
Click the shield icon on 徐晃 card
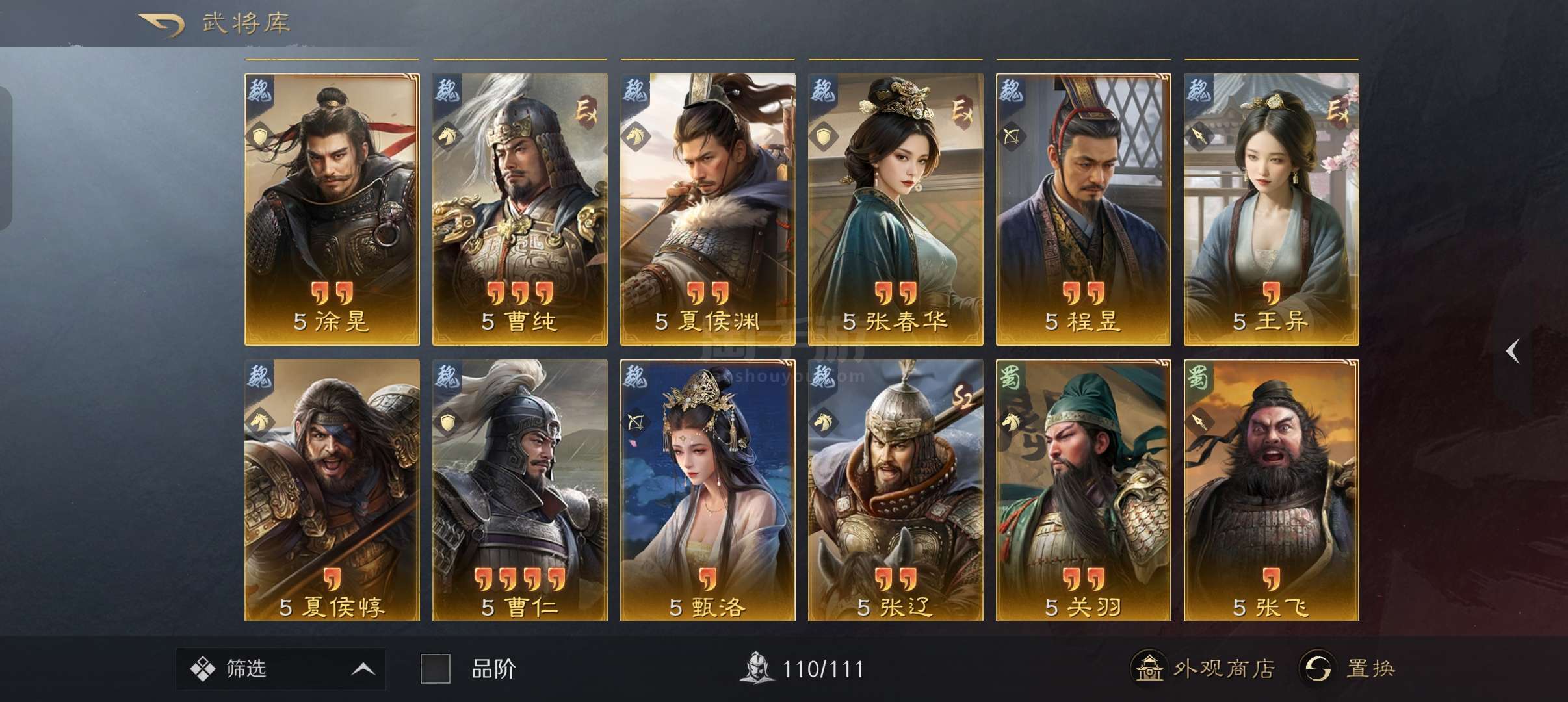coord(261,136)
